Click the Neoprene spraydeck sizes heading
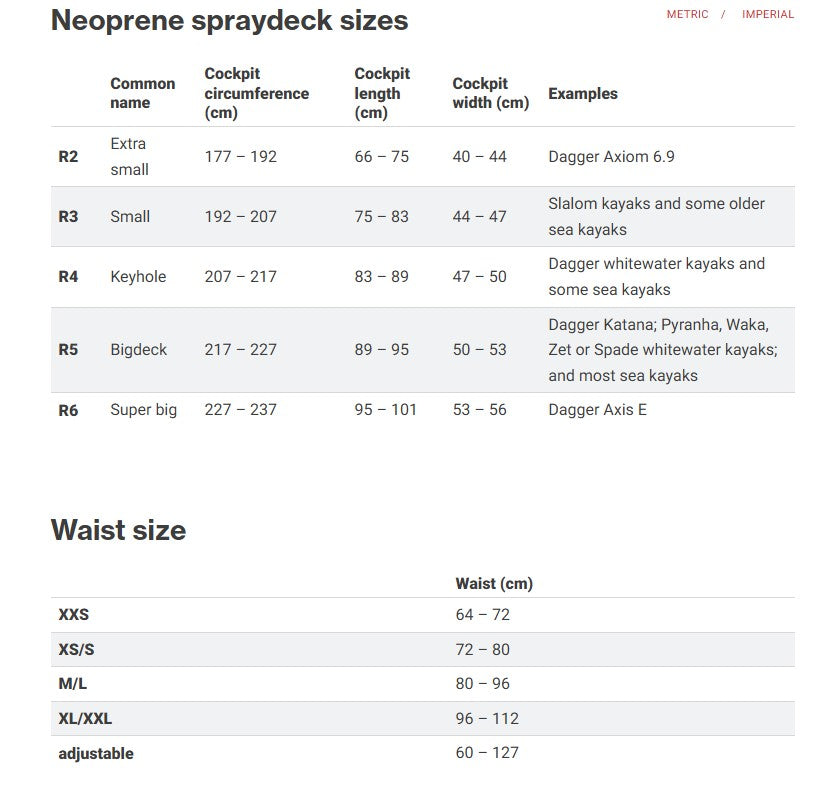This screenshot has width=831, height=793. [229, 20]
